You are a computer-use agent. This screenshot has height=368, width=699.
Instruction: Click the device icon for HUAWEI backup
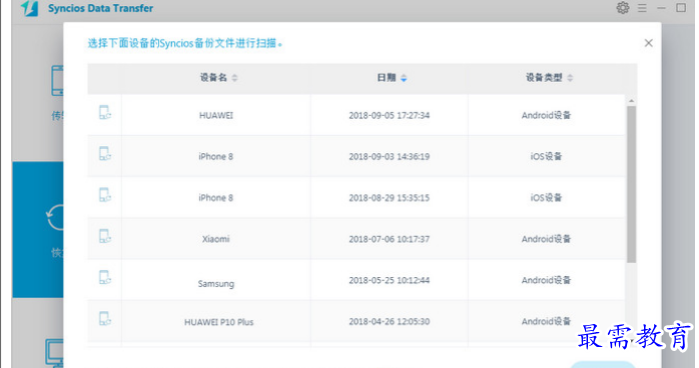[105, 112]
